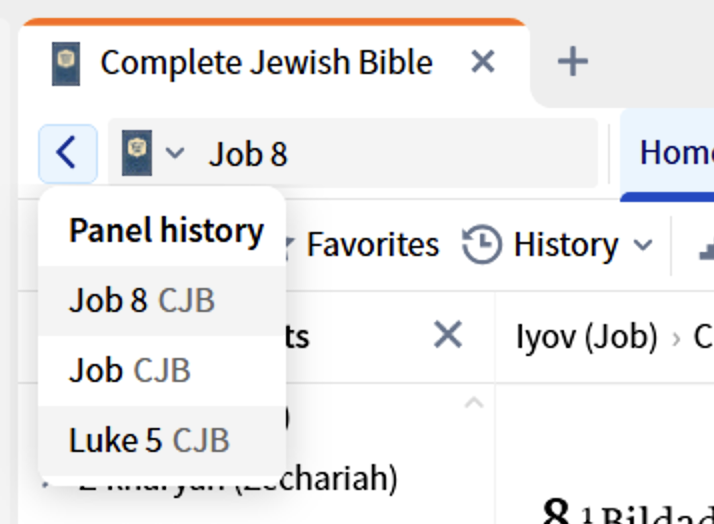Click the back arrow panel history button
Viewport: 714px width, 524px height.
[67, 154]
